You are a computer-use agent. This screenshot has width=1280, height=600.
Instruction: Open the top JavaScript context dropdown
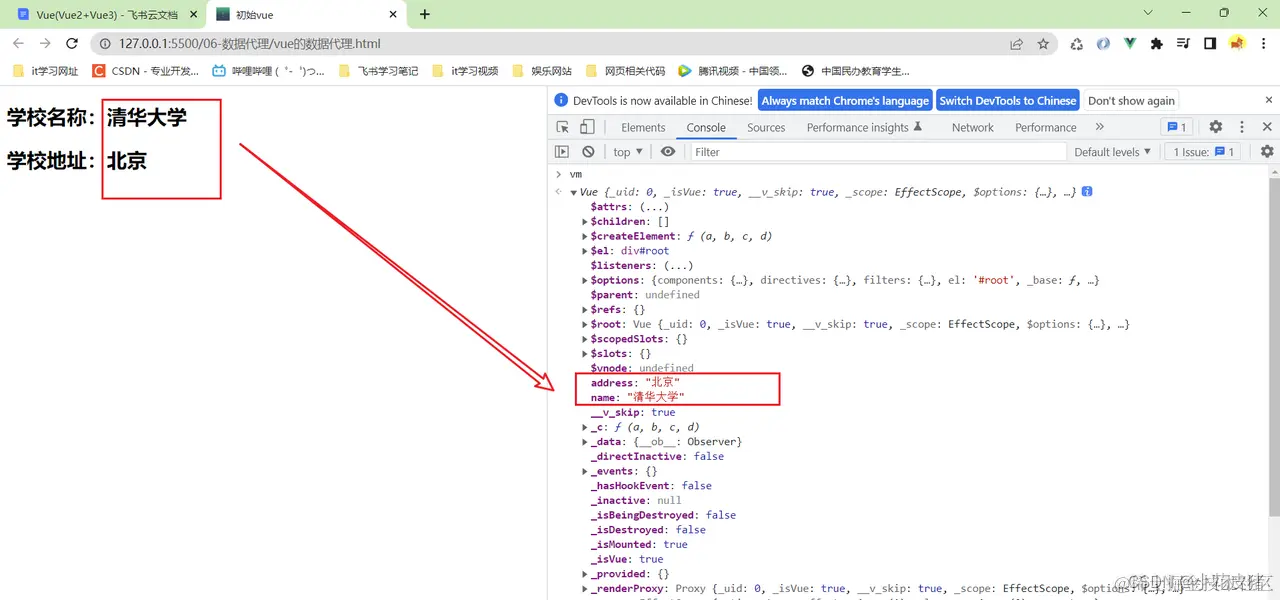click(x=629, y=152)
